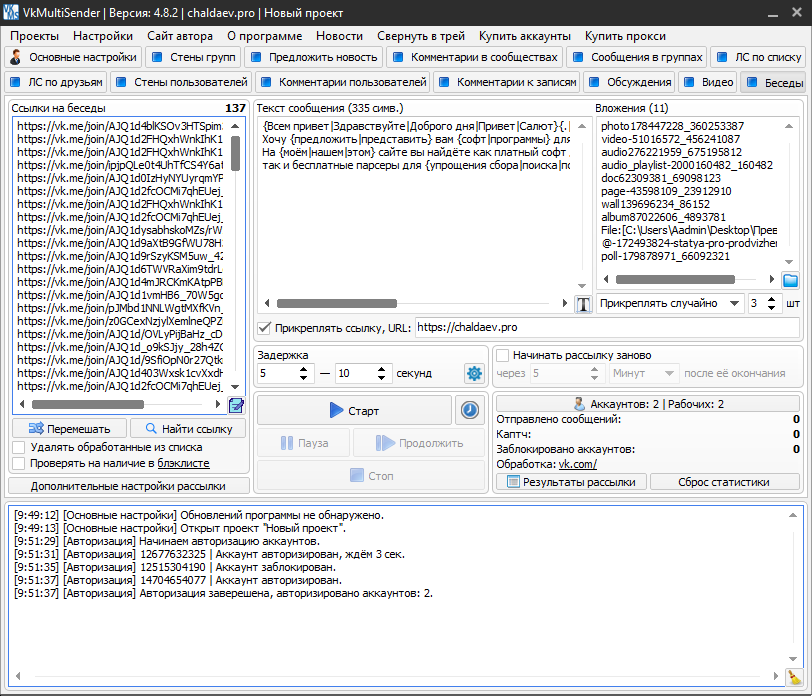This screenshot has width=812, height=696.
Task: Click the message text horizontal scrollbar thumb
Action: point(337,303)
